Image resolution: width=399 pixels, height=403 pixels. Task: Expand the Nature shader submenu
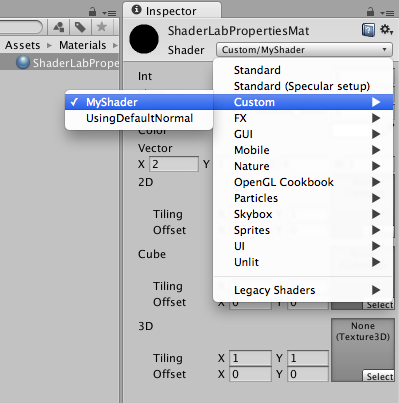303,166
